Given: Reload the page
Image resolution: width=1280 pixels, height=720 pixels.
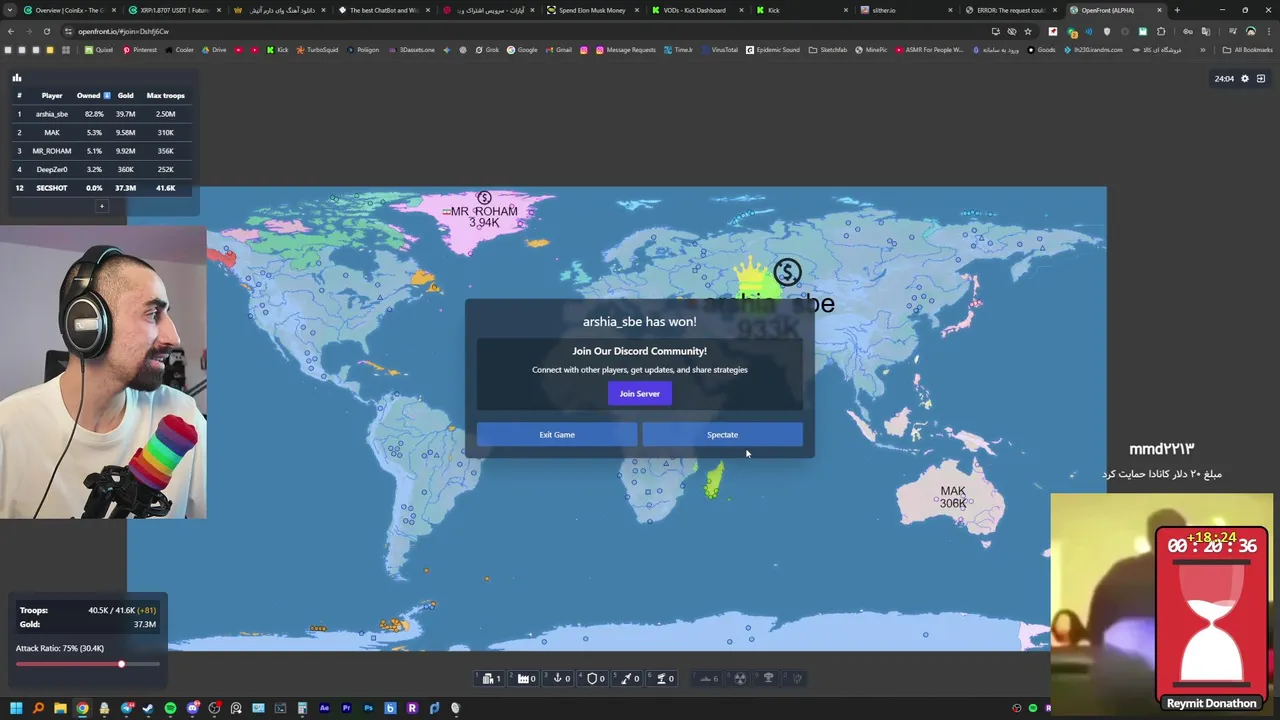Looking at the screenshot, I should coord(45,31).
